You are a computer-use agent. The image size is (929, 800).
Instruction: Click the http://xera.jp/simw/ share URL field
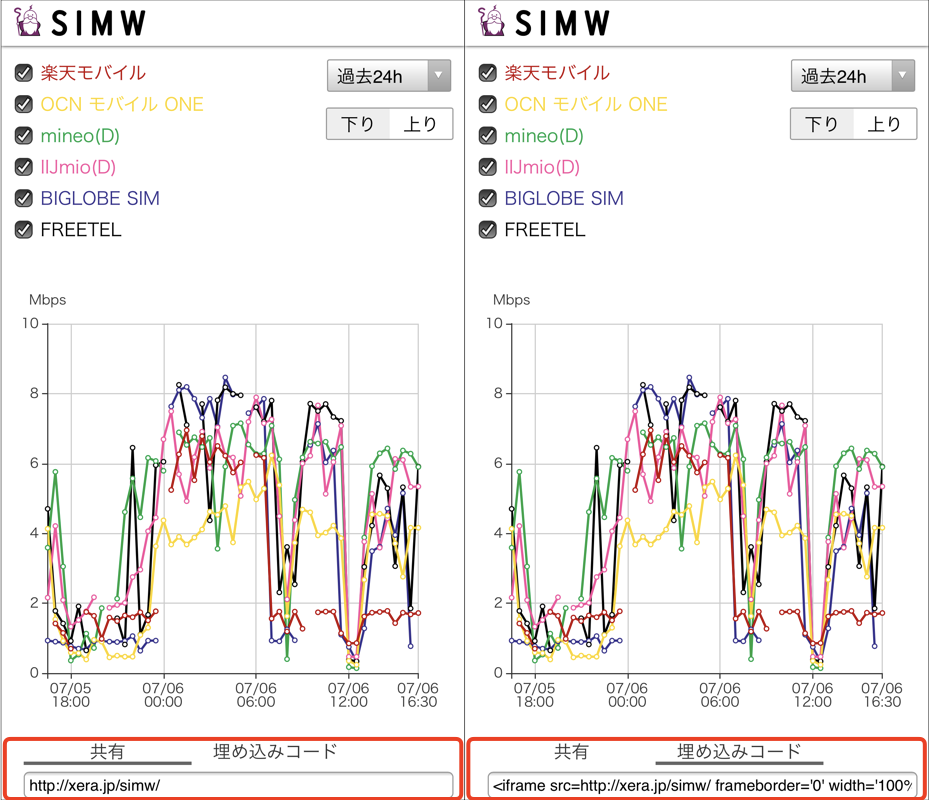[x=238, y=785]
